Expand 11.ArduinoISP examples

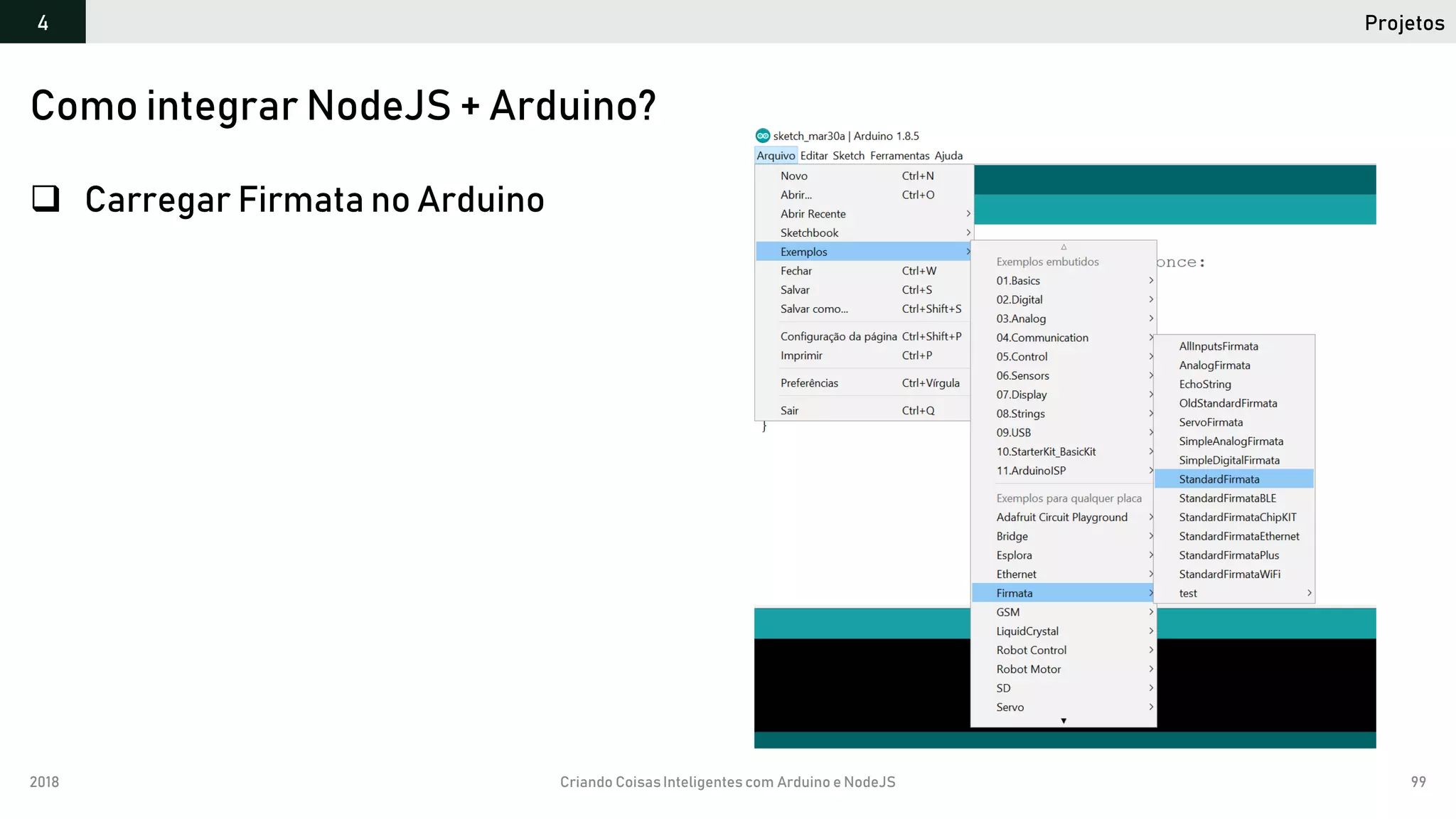pos(1064,471)
